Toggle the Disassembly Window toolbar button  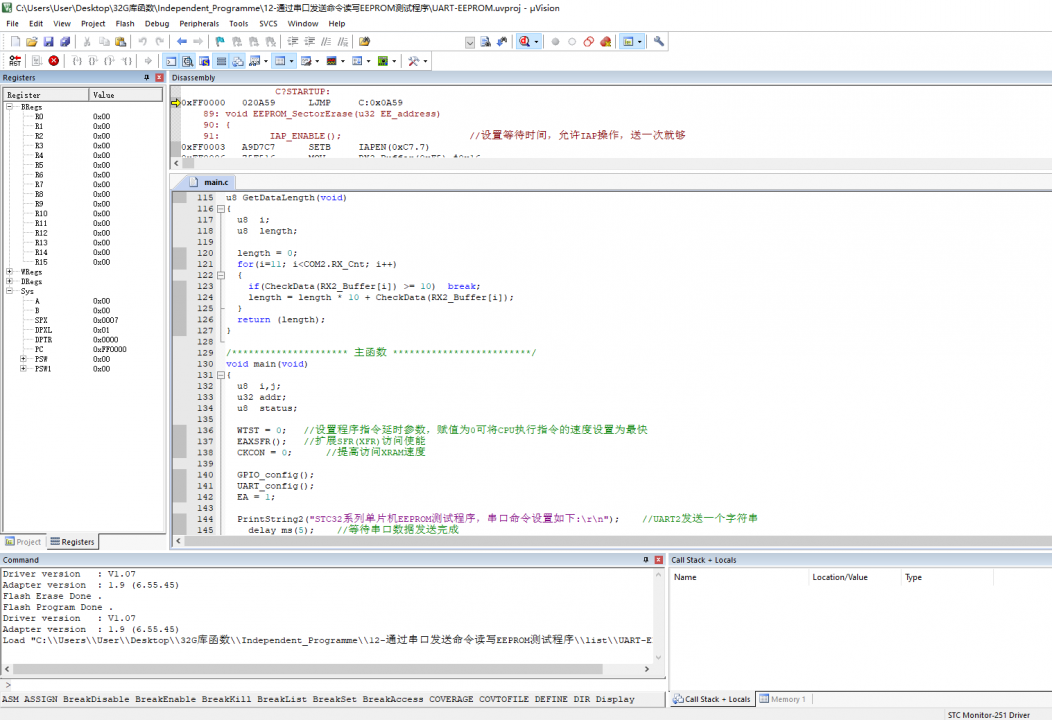187,61
